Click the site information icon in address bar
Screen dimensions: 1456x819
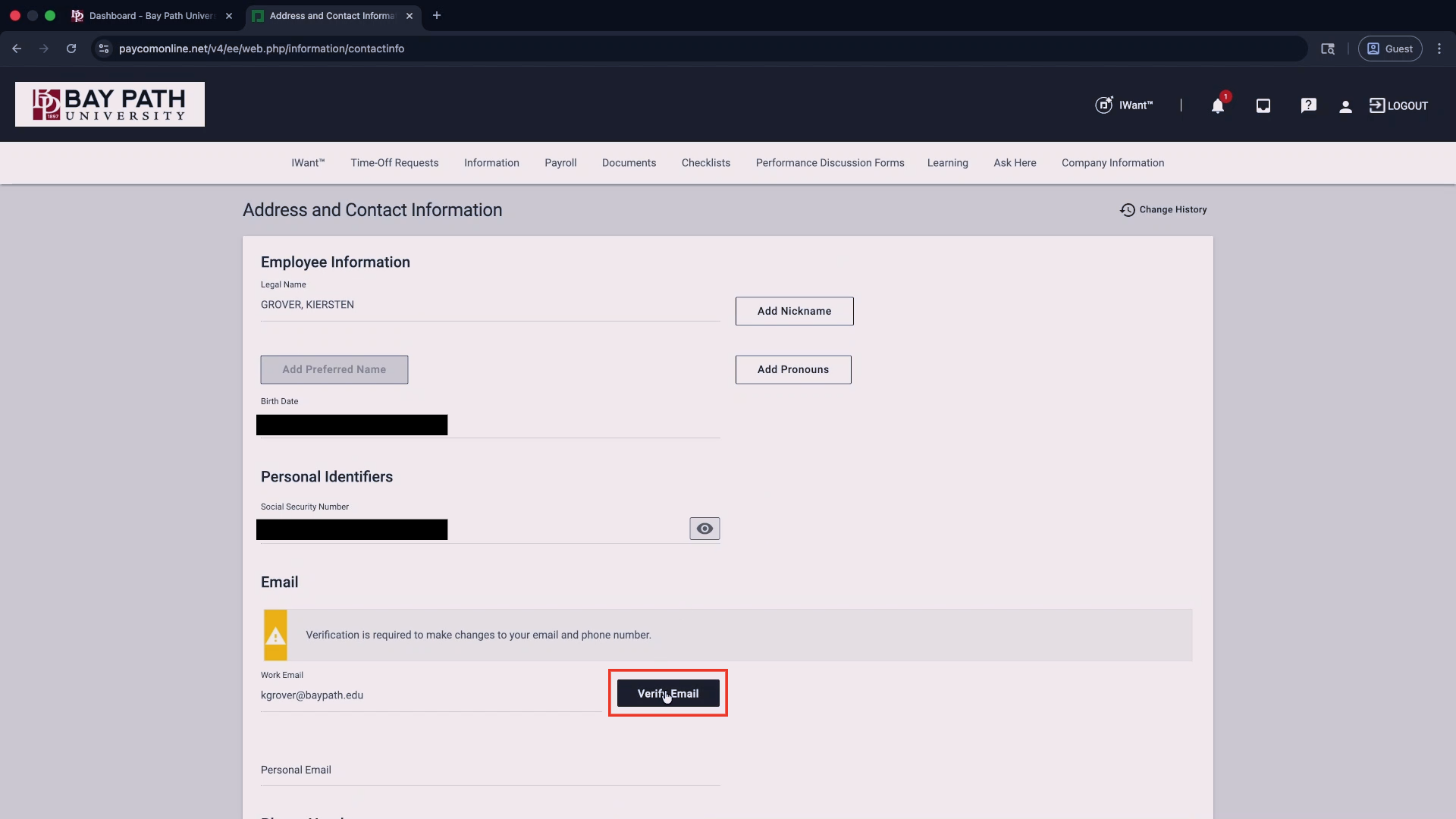coord(104,49)
